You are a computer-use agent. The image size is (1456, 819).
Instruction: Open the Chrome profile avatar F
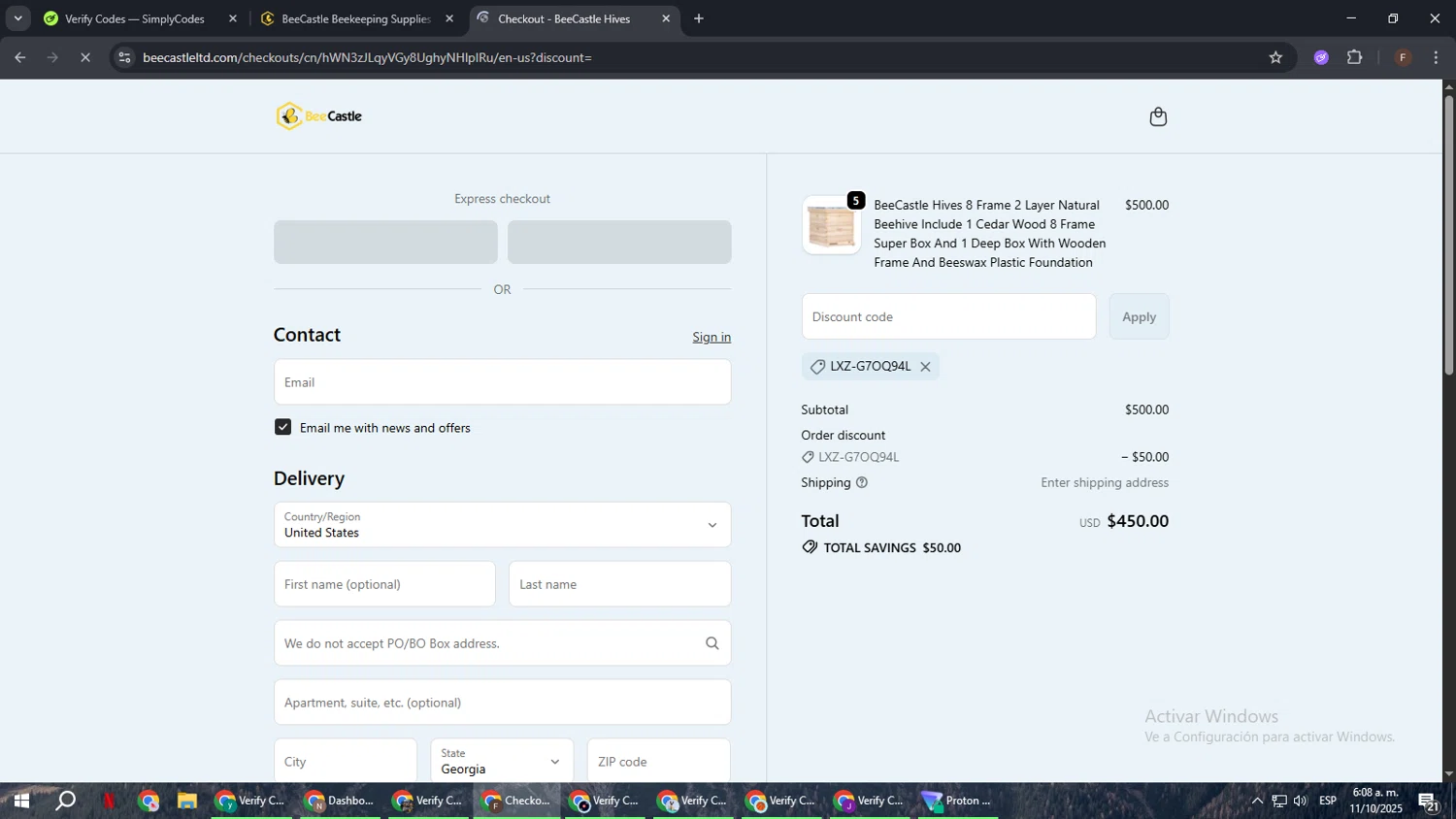[x=1403, y=57]
